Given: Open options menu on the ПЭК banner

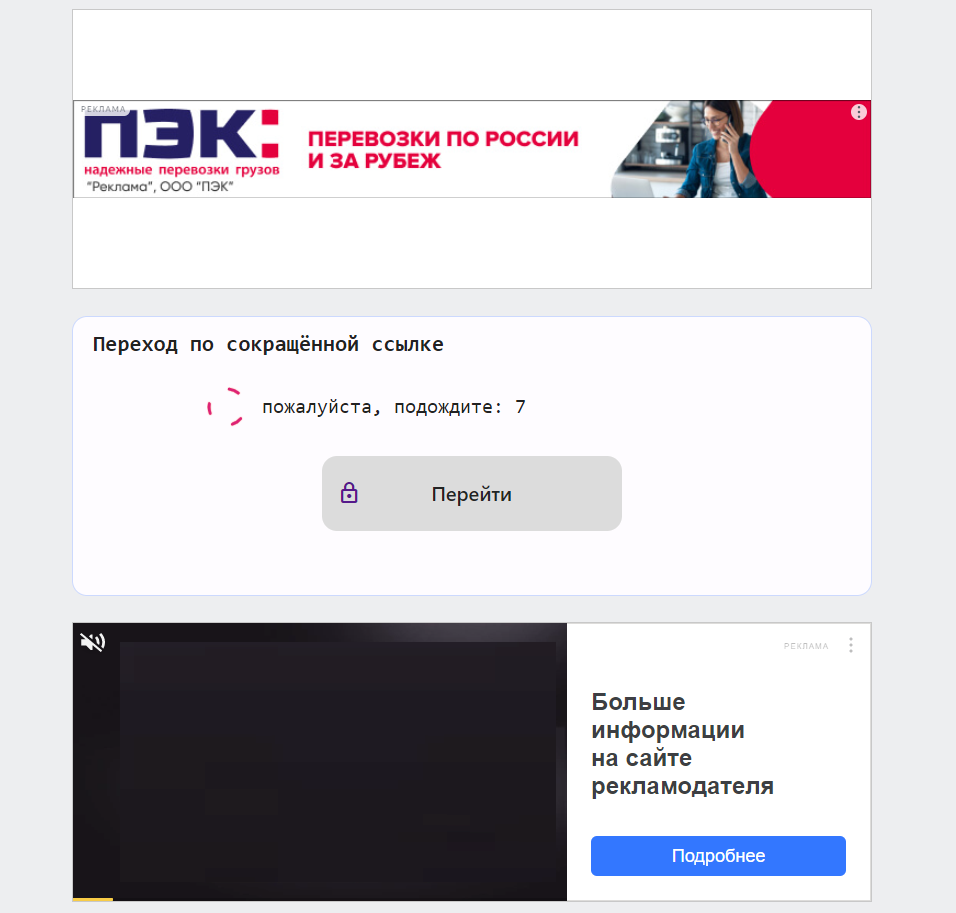Looking at the screenshot, I should tap(858, 112).
